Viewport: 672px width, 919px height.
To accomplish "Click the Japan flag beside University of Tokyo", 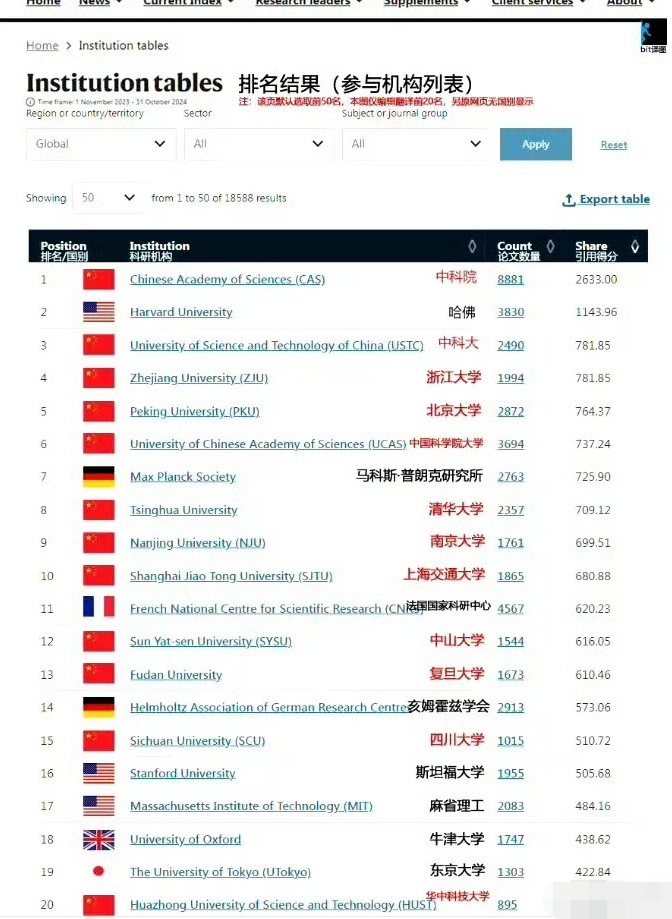I will coord(98,872).
